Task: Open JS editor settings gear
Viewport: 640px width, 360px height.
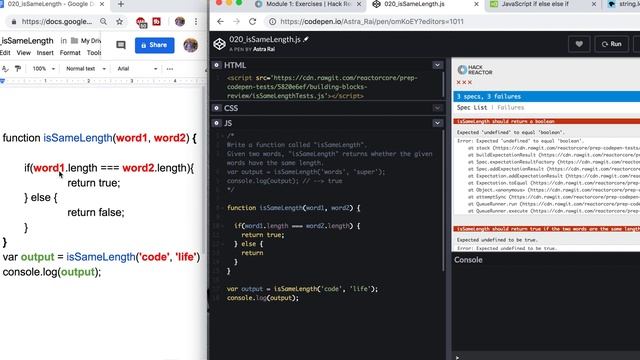Action: [x=217, y=123]
